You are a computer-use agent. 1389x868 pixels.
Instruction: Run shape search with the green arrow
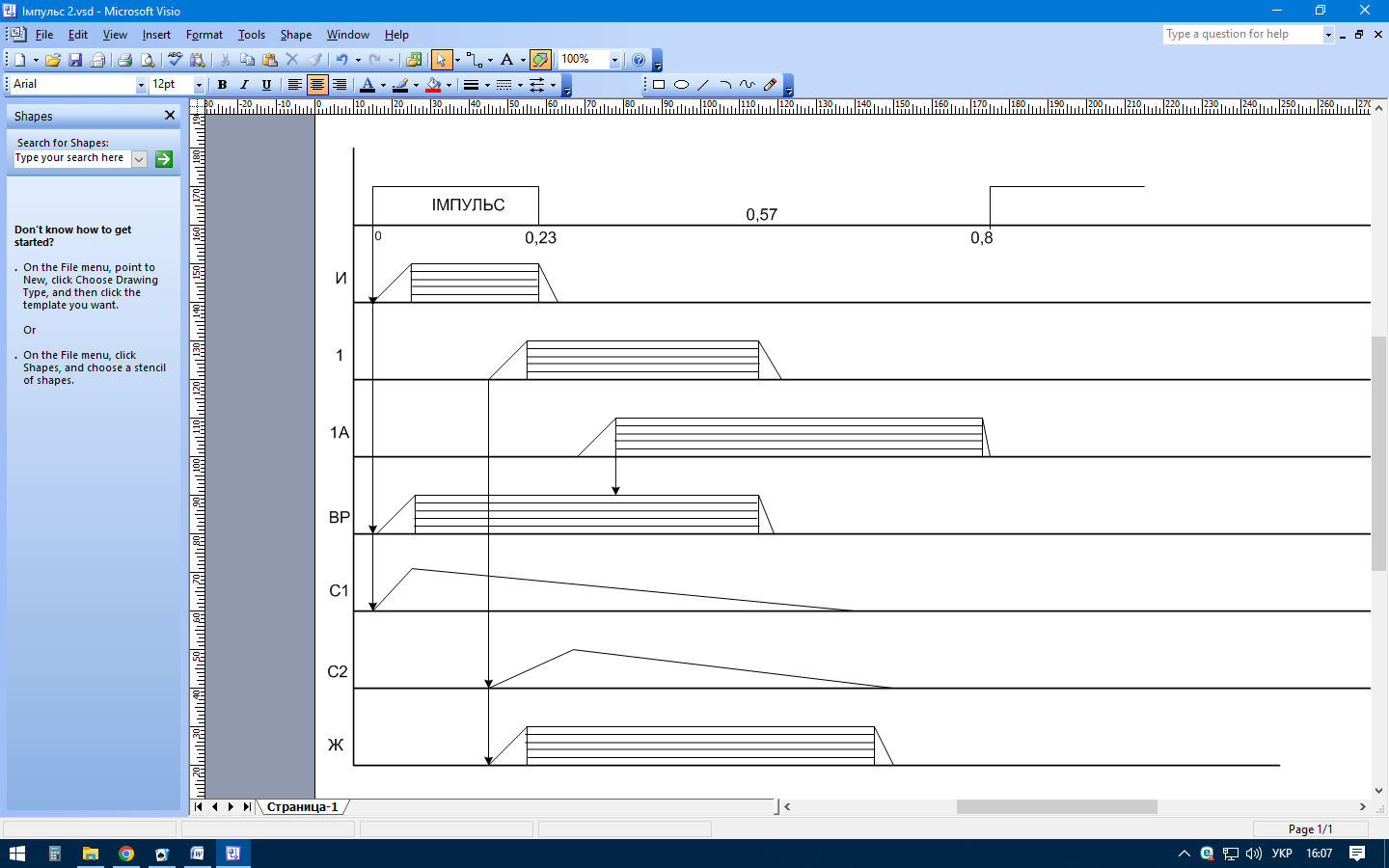(x=164, y=159)
